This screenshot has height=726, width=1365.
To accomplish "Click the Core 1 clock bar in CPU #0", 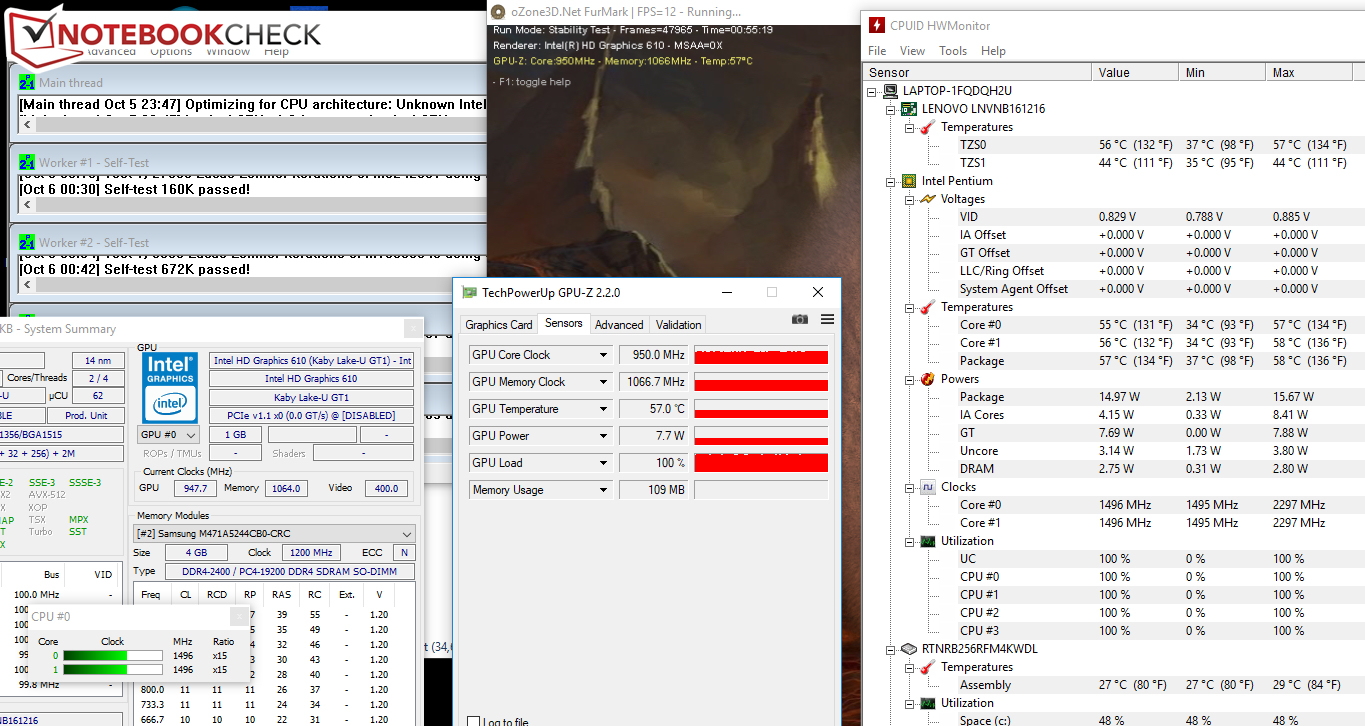I will (113, 669).
